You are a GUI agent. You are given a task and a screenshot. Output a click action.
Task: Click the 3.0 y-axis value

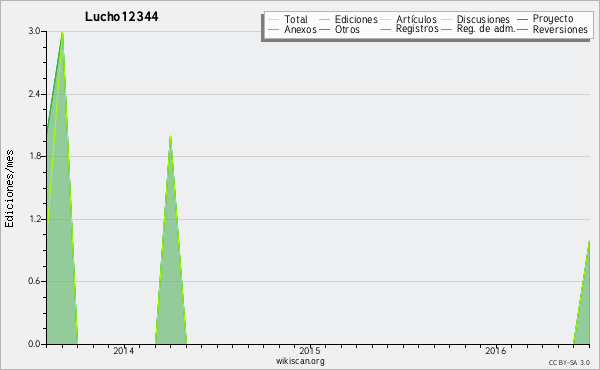(34, 31)
